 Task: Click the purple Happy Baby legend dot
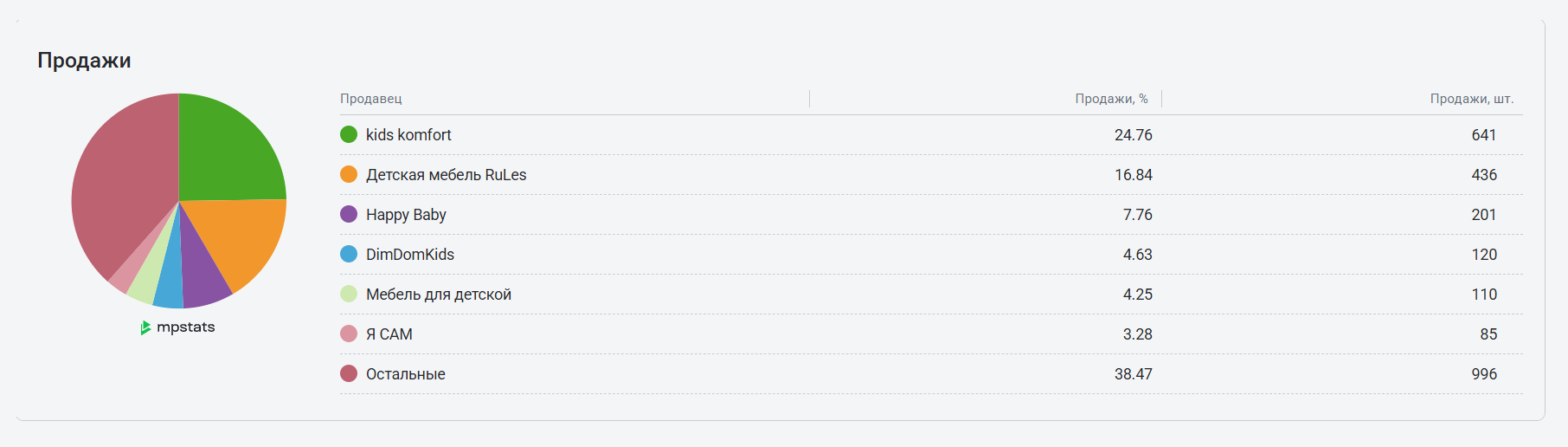coord(349,214)
